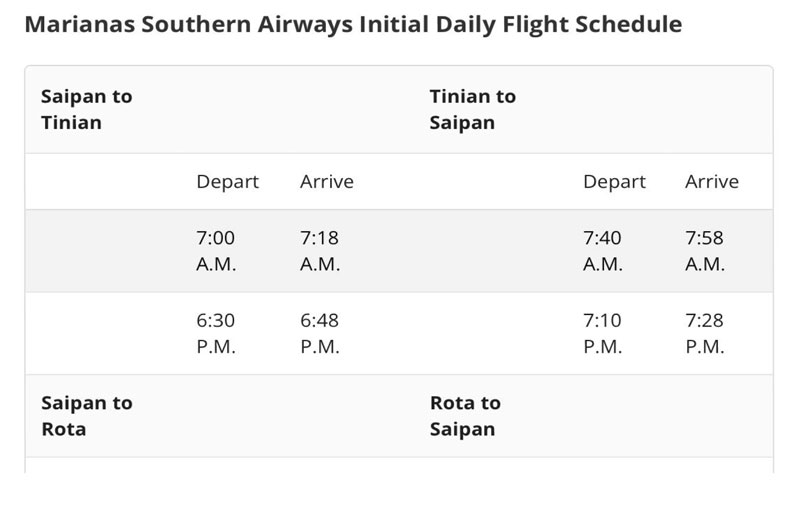Image resolution: width=800 pixels, height=522 pixels.
Task: Select the 6:30 P.M. departure cell
Action: (x=216, y=334)
